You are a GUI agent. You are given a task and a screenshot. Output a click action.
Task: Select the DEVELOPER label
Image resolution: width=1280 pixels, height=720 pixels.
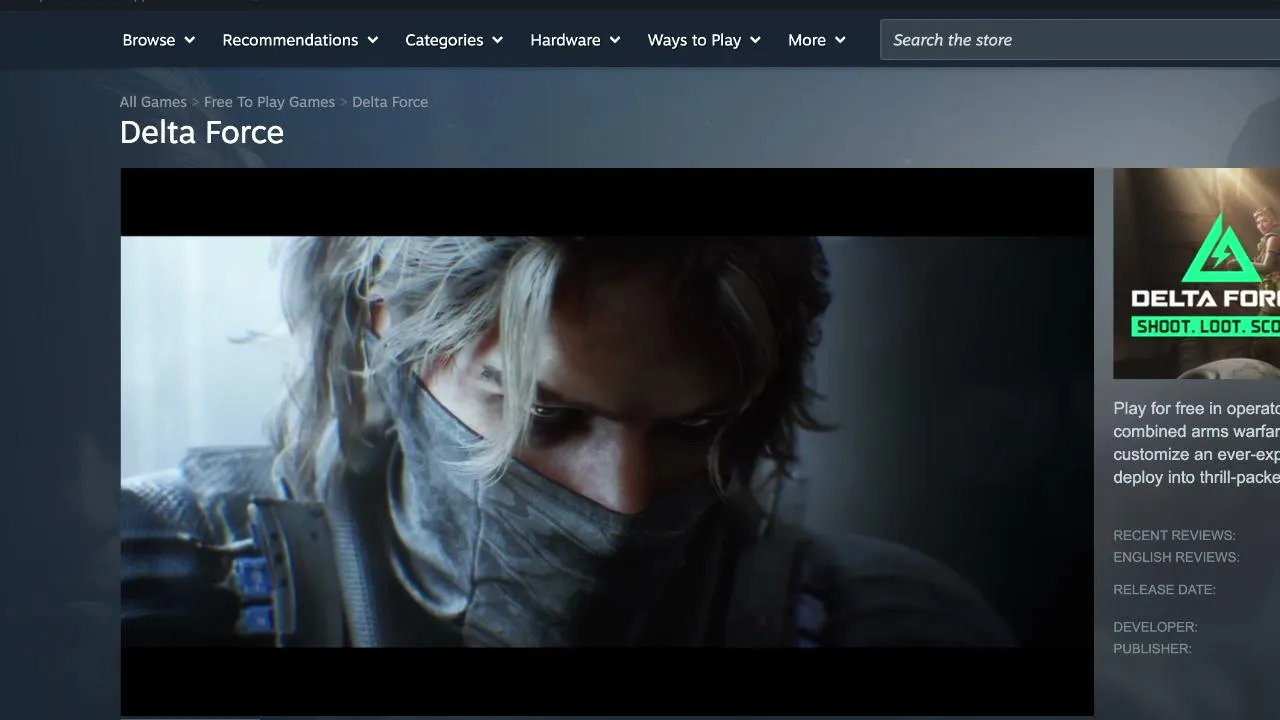click(1155, 627)
